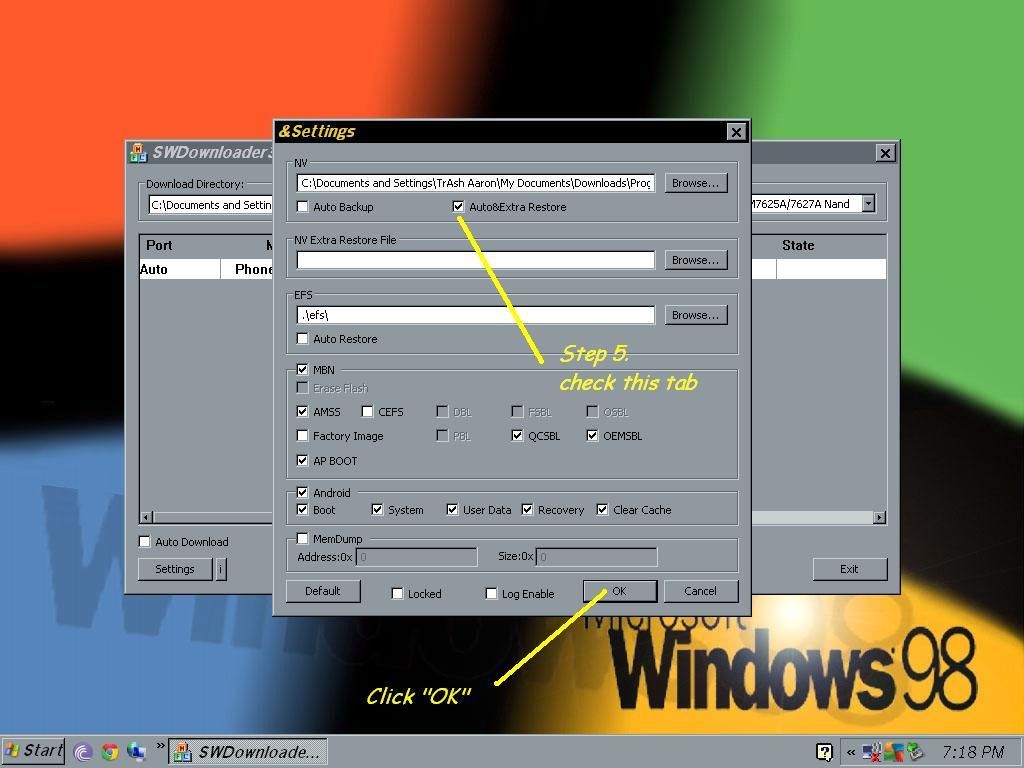Select SWDownloader taskbar button
The height and width of the screenshot is (768, 1024).
pyautogui.click(x=247, y=752)
